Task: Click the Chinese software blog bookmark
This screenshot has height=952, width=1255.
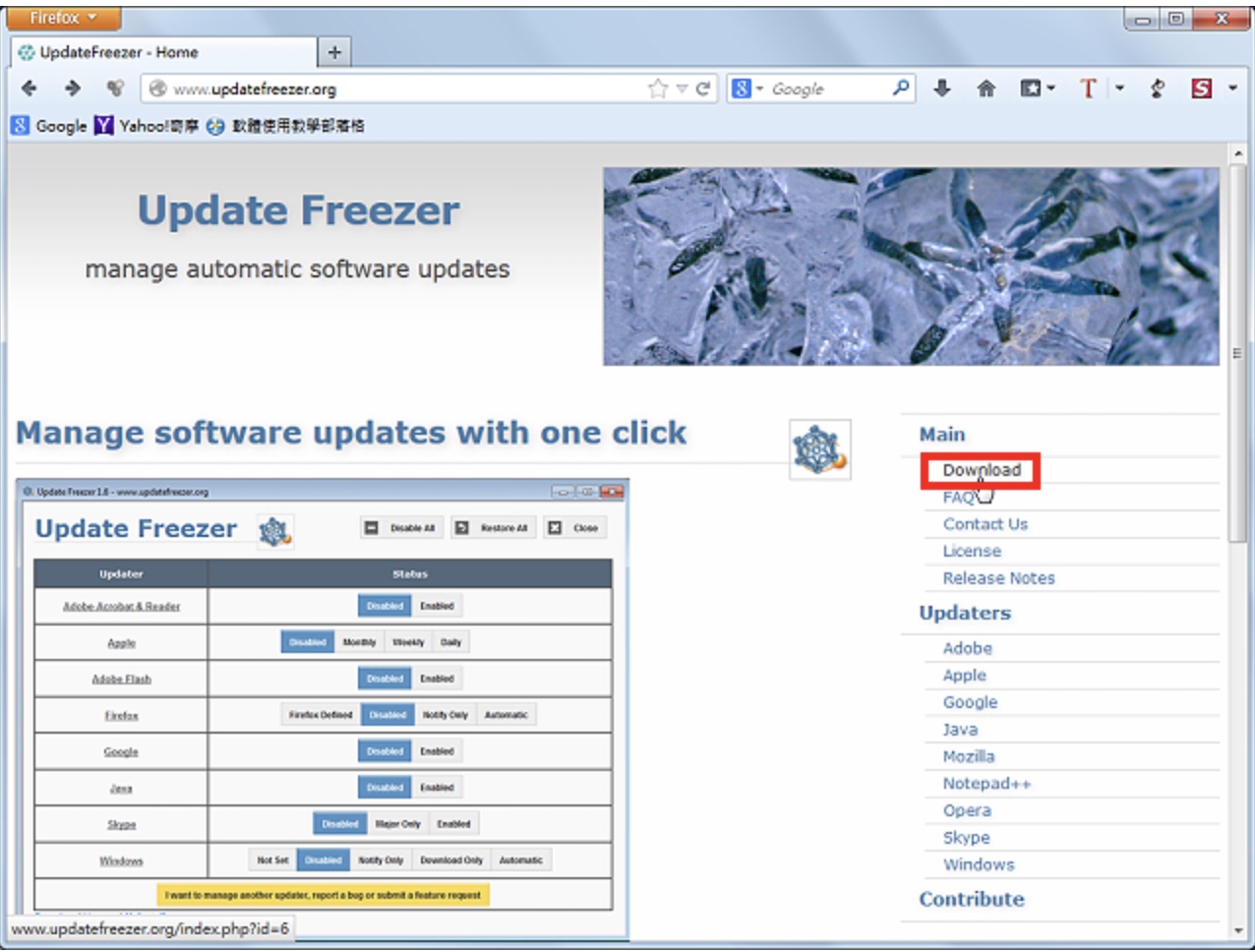Action: 286,126
